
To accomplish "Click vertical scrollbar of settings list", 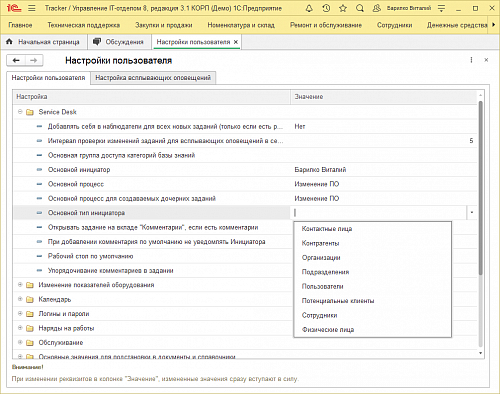I will coord(480,188).
